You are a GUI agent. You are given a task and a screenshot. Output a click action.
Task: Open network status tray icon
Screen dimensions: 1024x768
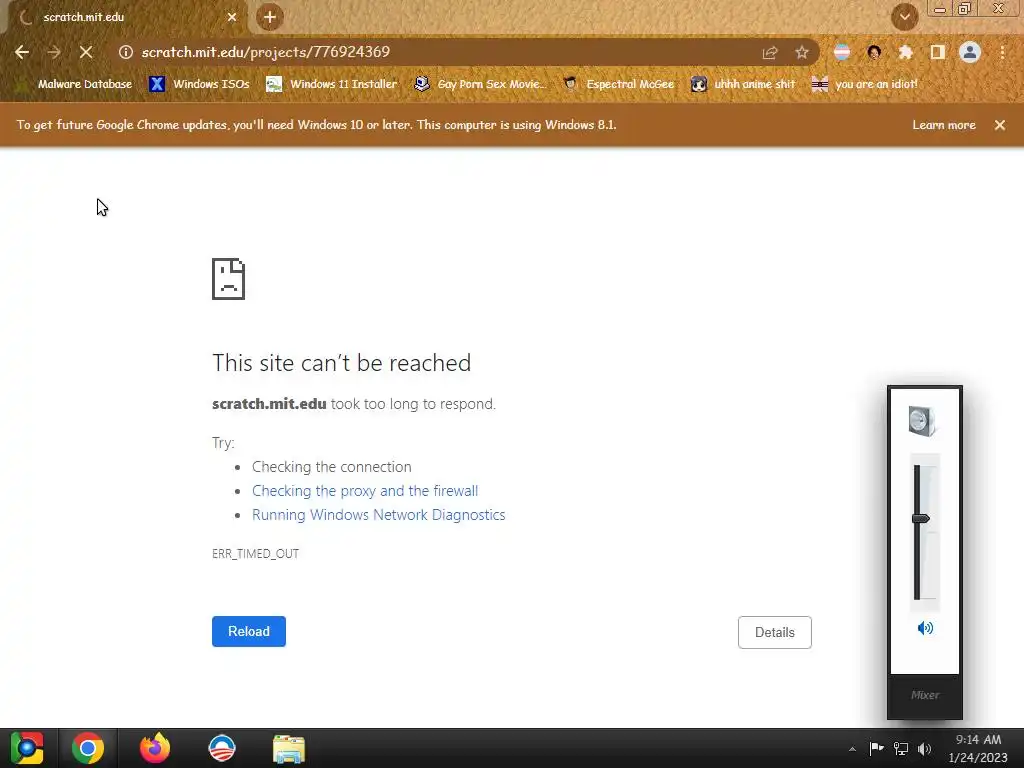[x=901, y=748]
